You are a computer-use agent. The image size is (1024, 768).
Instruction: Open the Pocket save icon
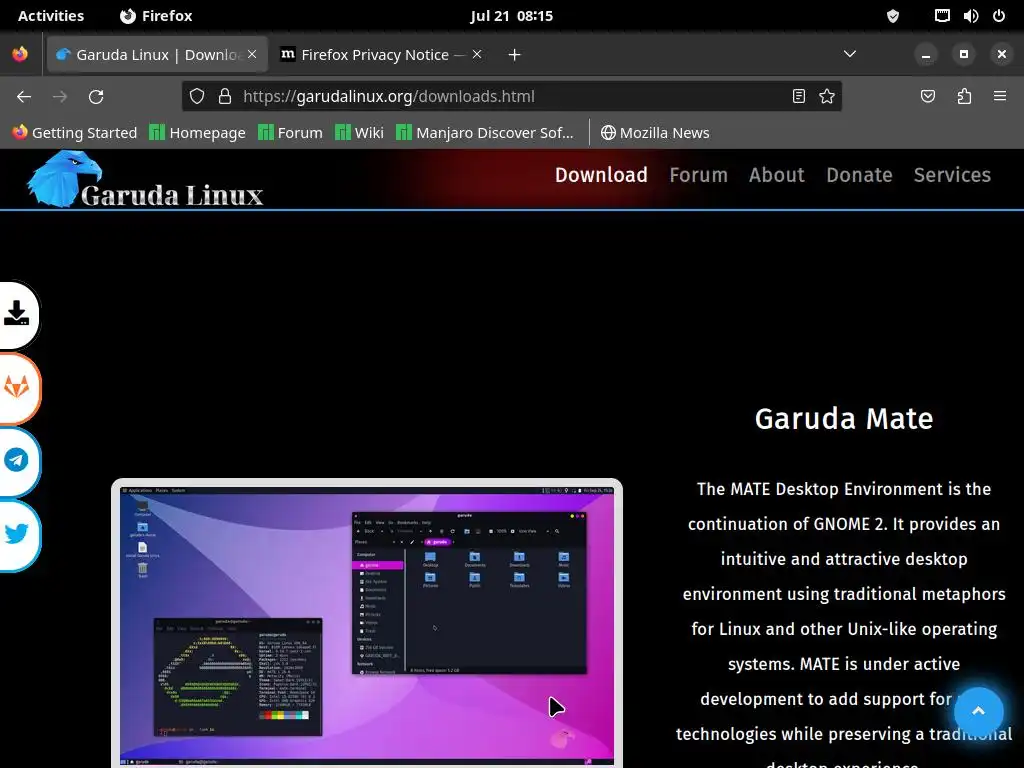927,97
